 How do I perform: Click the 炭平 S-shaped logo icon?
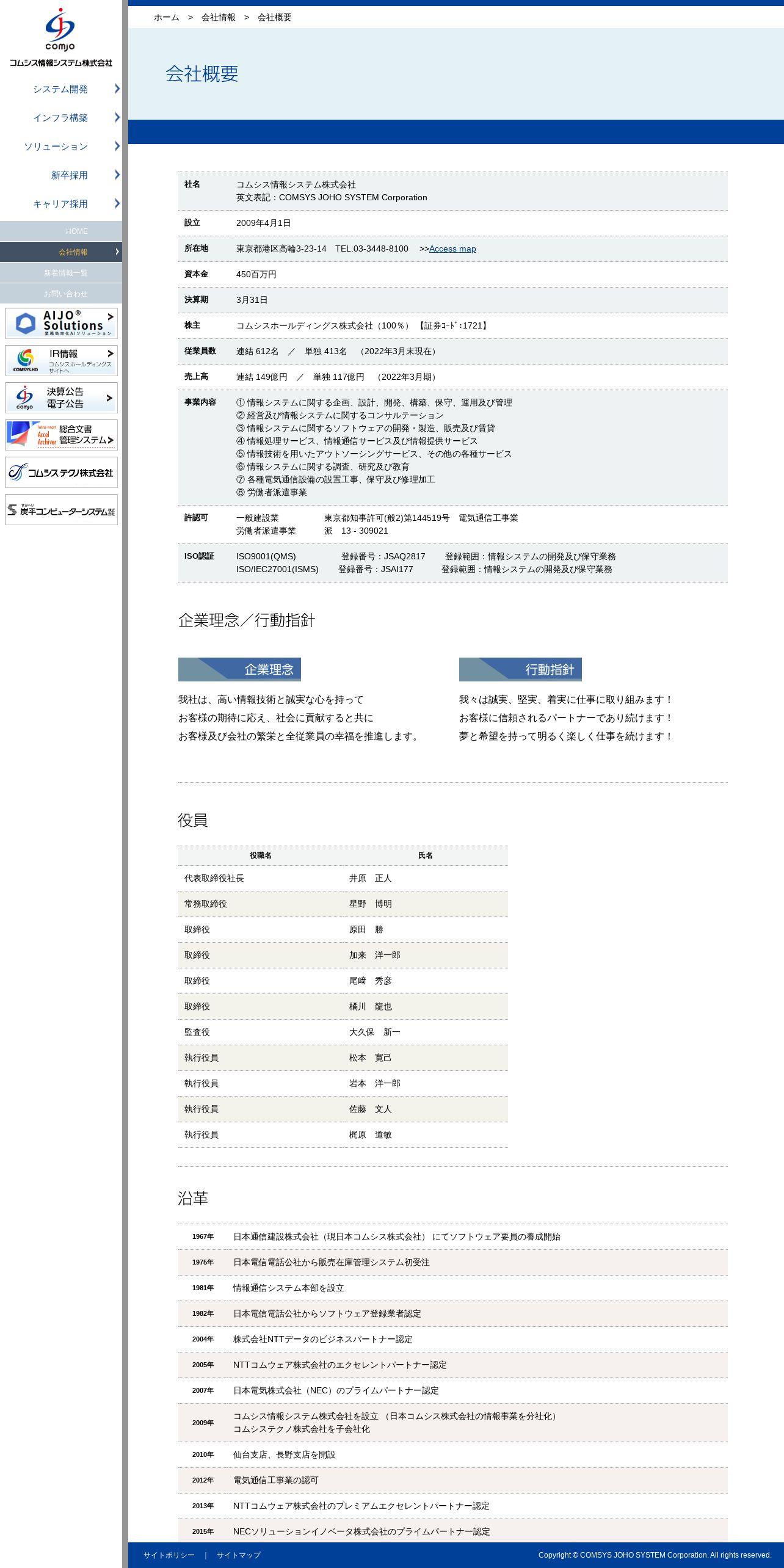(x=12, y=510)
